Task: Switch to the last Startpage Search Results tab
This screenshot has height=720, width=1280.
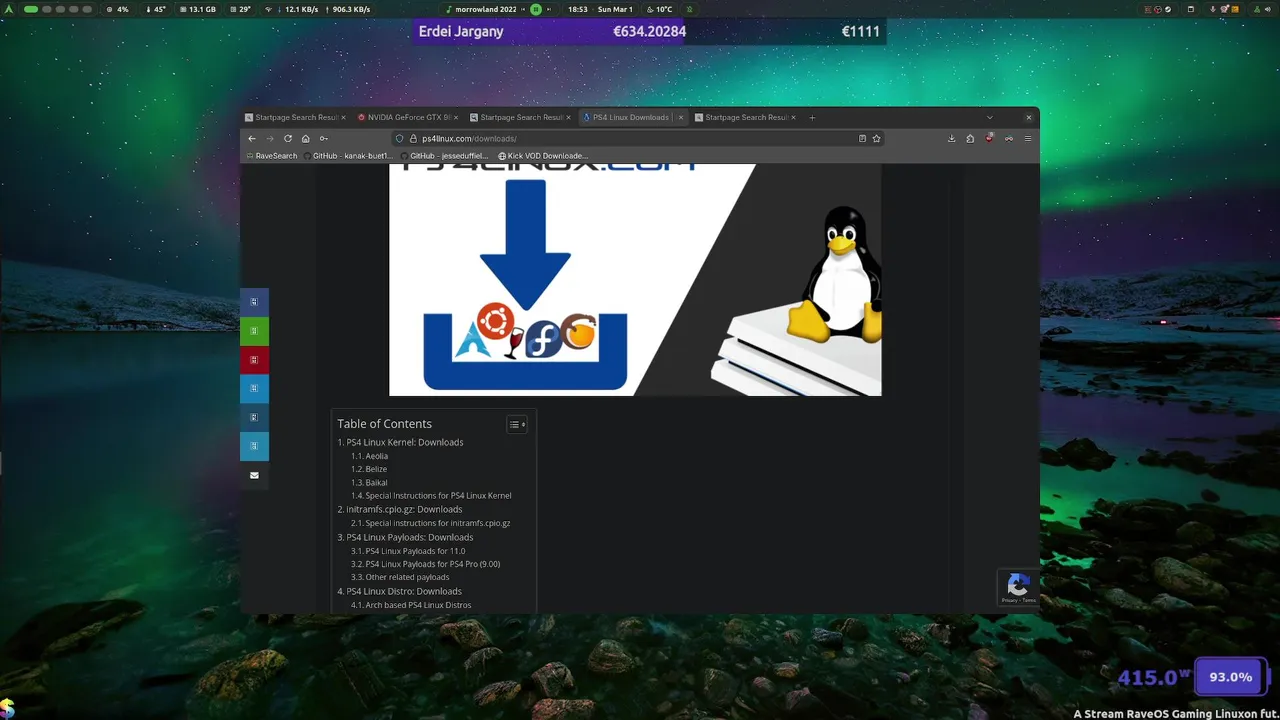Action: [746, 117]
